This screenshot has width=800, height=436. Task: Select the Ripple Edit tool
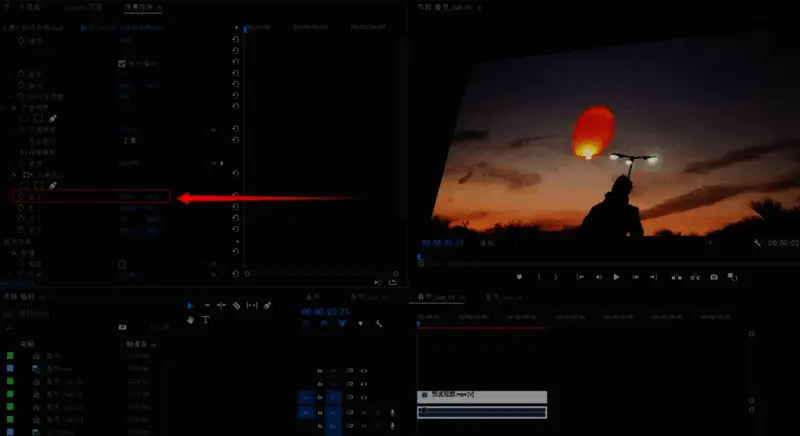coord(221,305)
